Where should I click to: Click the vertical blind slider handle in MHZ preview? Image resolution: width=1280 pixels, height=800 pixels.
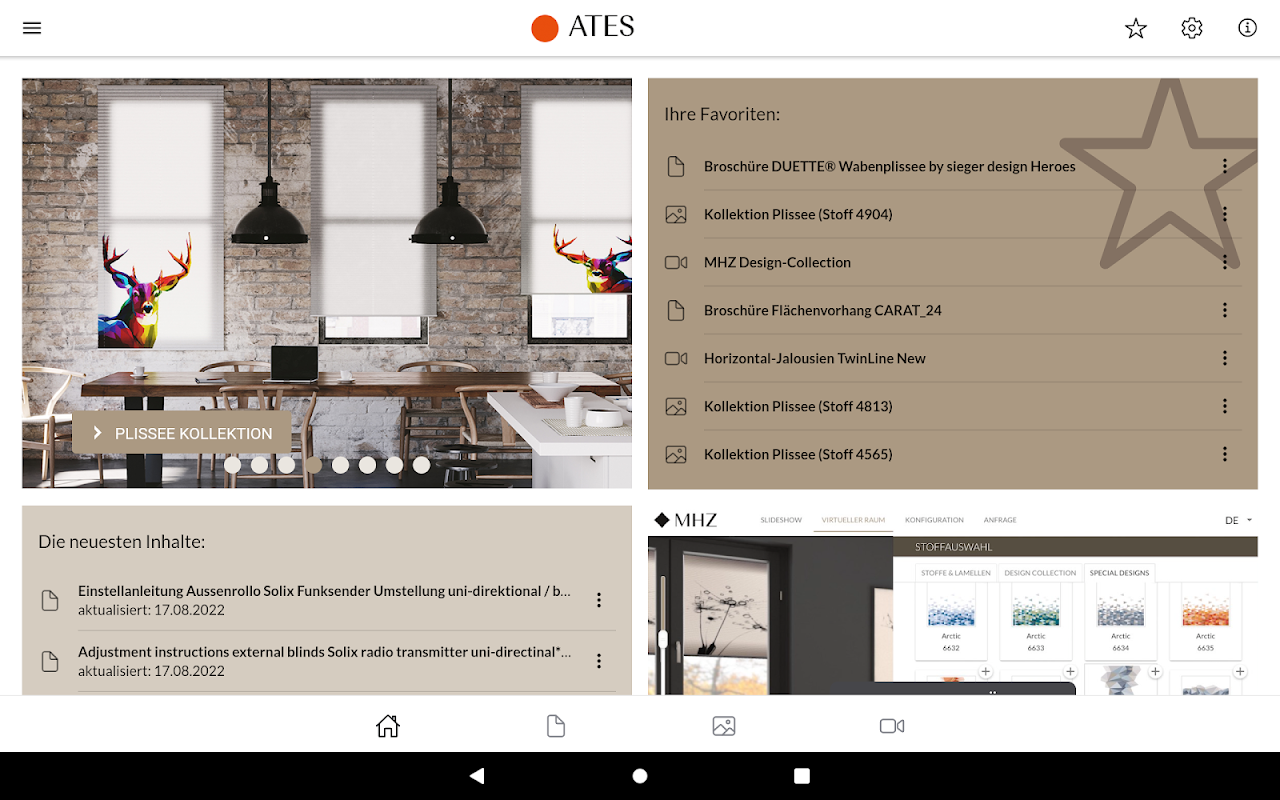point(662,637)
